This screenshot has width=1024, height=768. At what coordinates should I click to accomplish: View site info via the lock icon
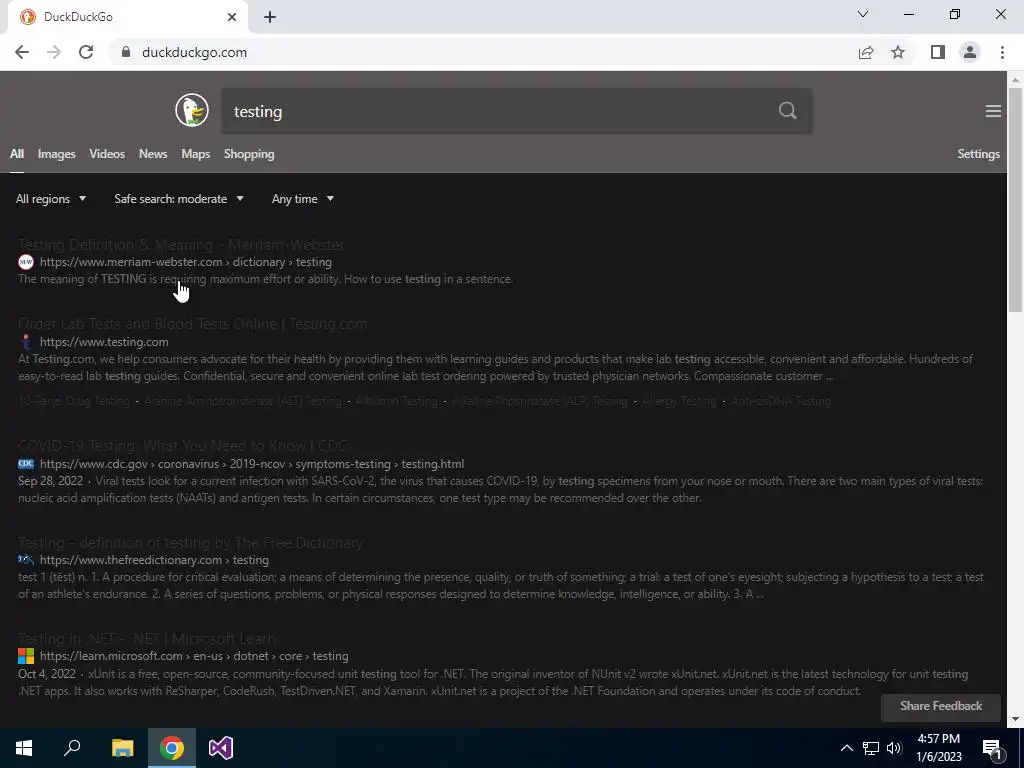click(x=126, y=52)
